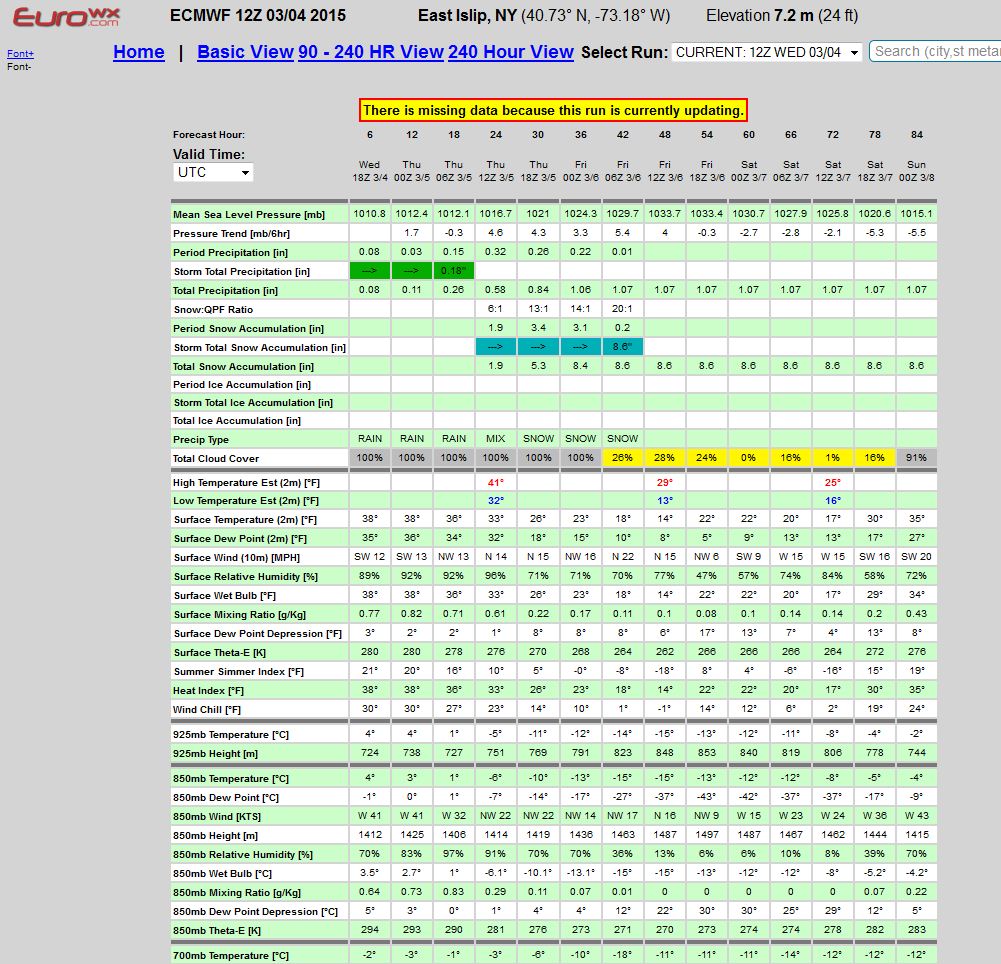The image size is (1001, 964).
Task: Select the N 22 surface wind value
Action: 622,557
